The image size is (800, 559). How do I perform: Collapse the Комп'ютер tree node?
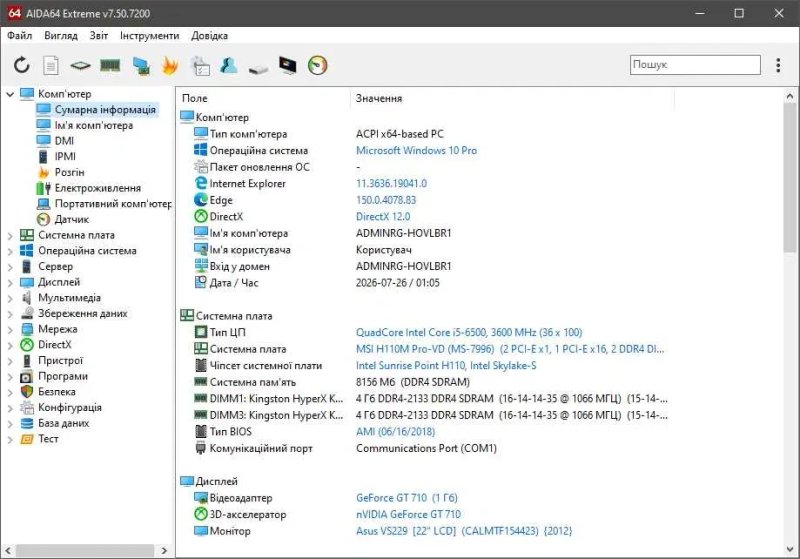click(10, 94)
